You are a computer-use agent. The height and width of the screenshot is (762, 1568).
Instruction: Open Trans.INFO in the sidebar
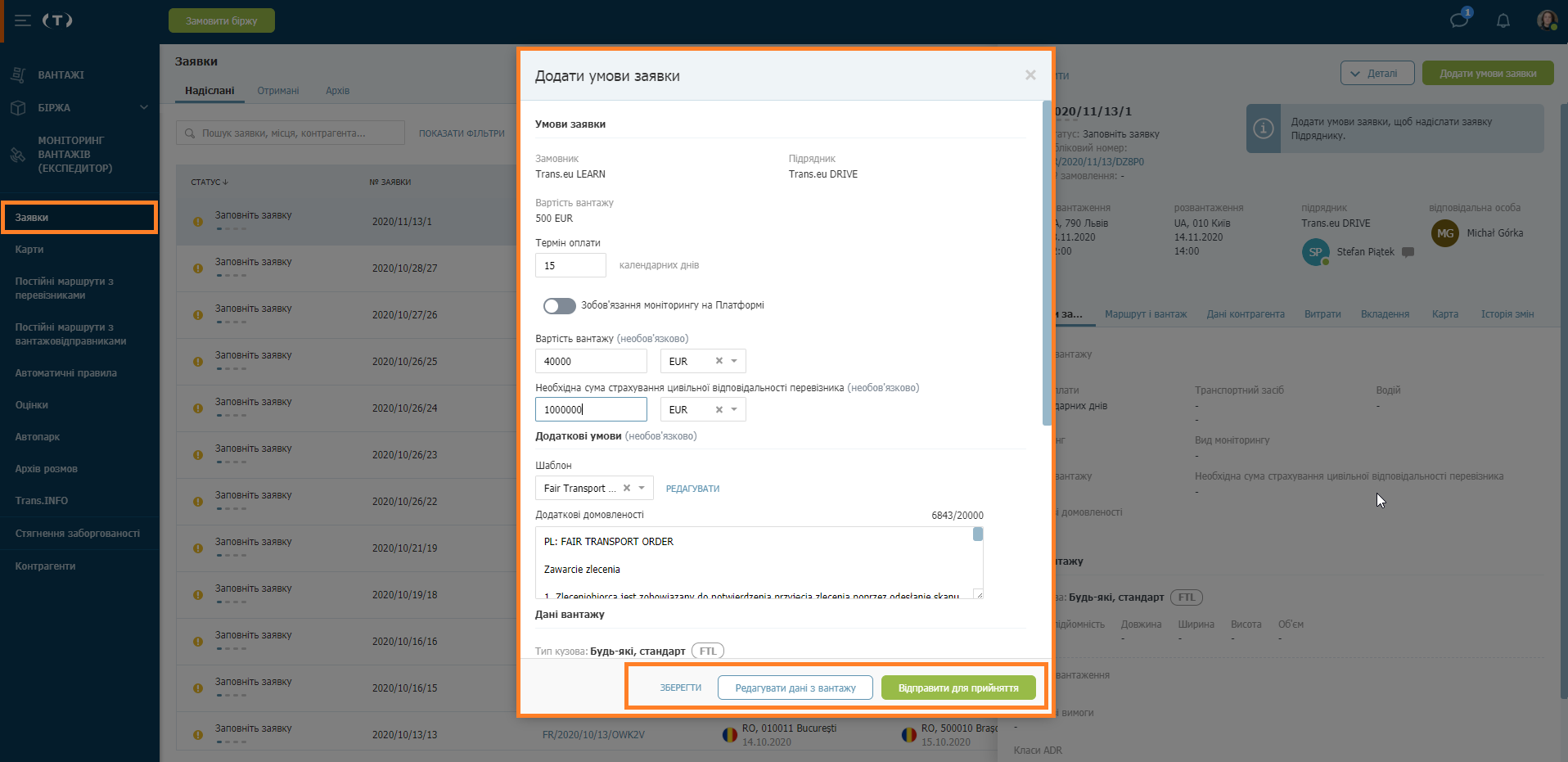[x=41, y=501]
